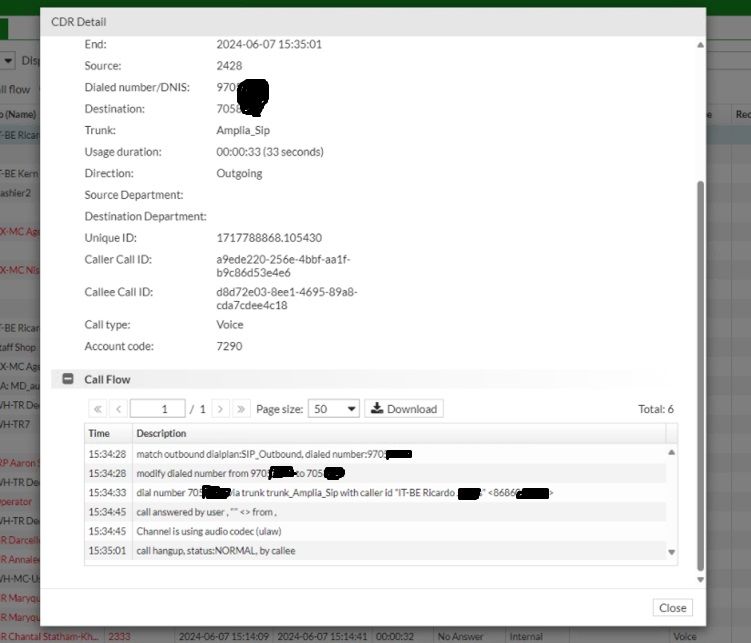The image size is (751, 643).
Task: Click CDR Detail dialog scroll-down arrow
Action: pos(700,580)
